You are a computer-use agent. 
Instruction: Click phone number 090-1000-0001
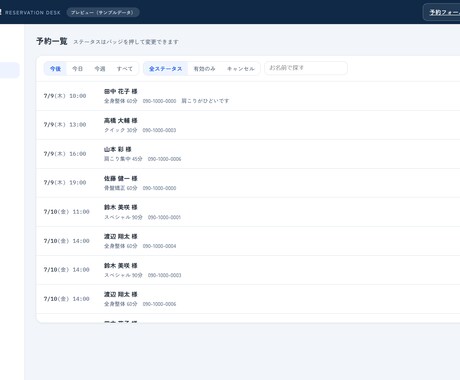tap(164, 217)
